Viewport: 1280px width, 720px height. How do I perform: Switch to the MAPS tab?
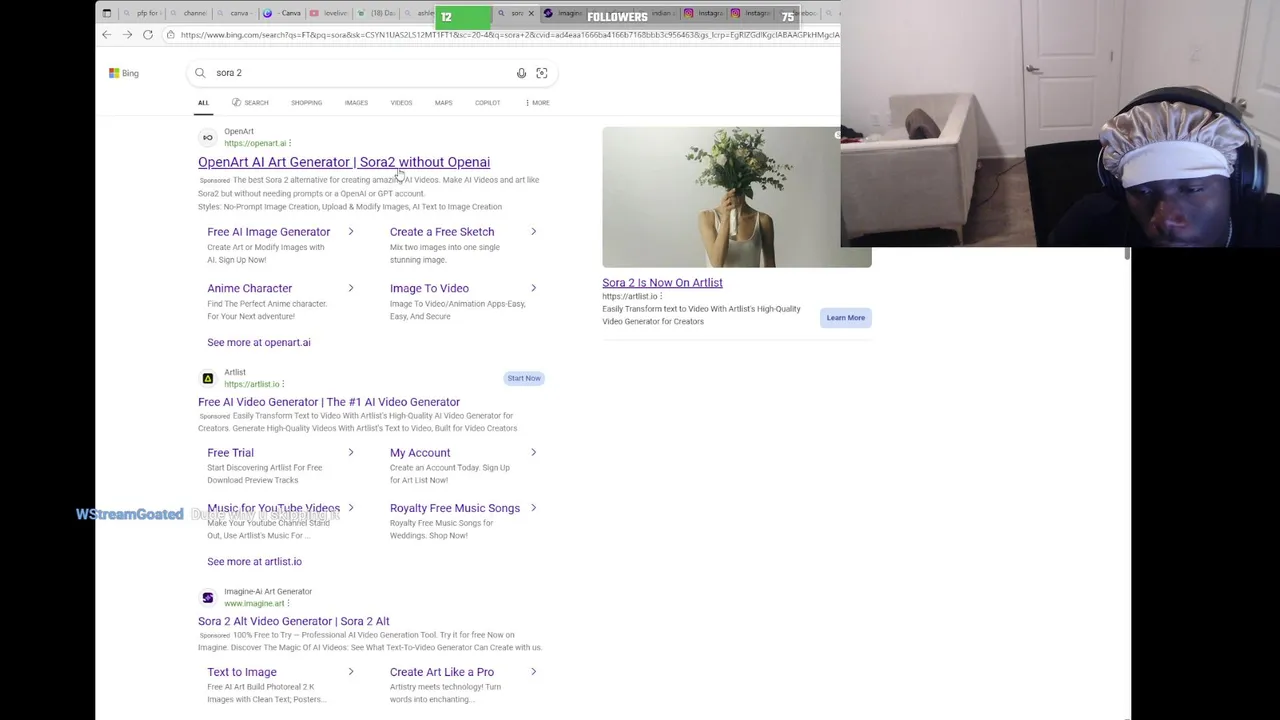click(443, 103)
